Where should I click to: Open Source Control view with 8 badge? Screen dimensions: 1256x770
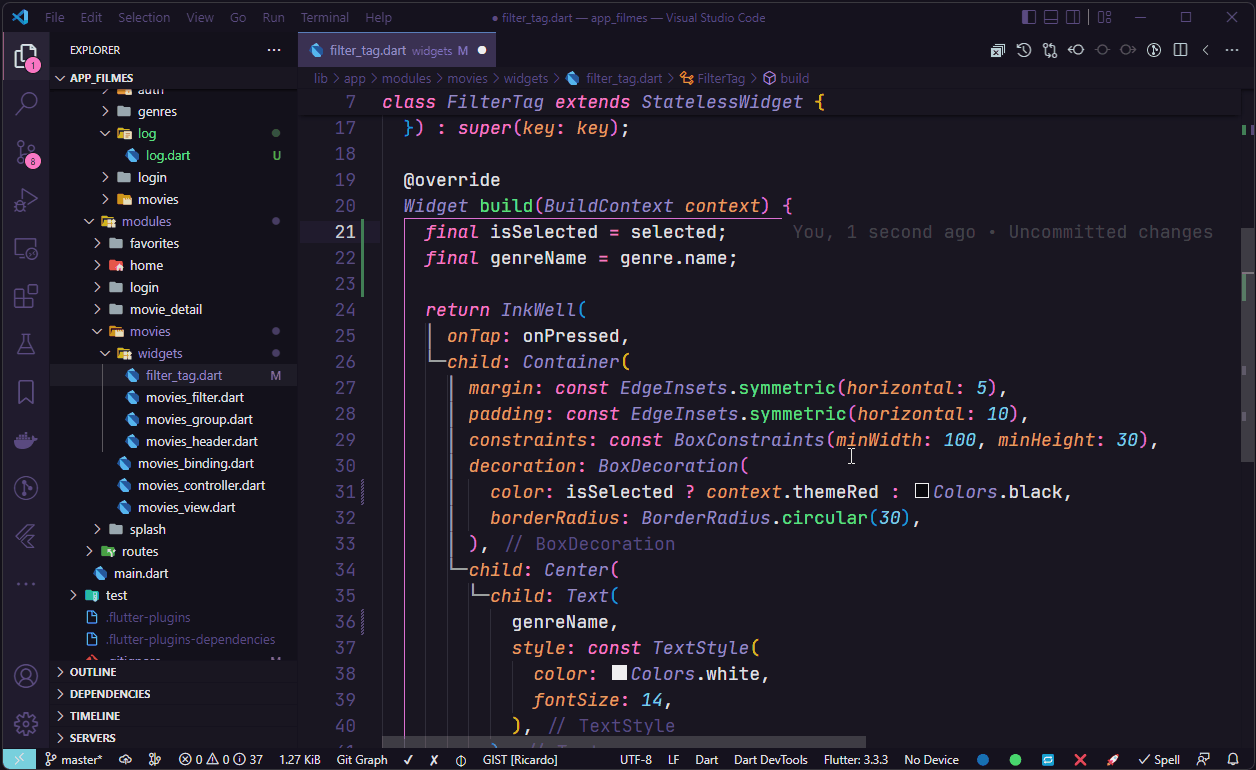coord(26,152)
